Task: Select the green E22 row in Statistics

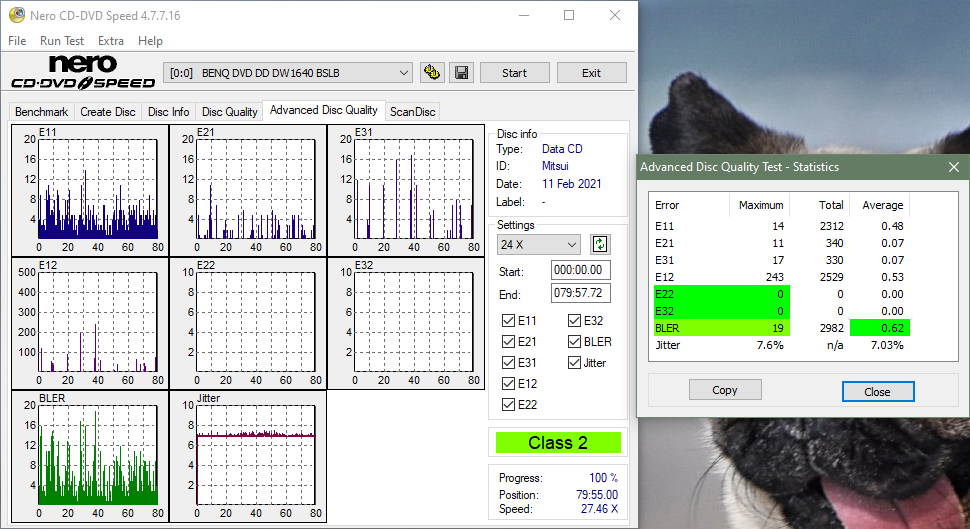Action: 721,295
